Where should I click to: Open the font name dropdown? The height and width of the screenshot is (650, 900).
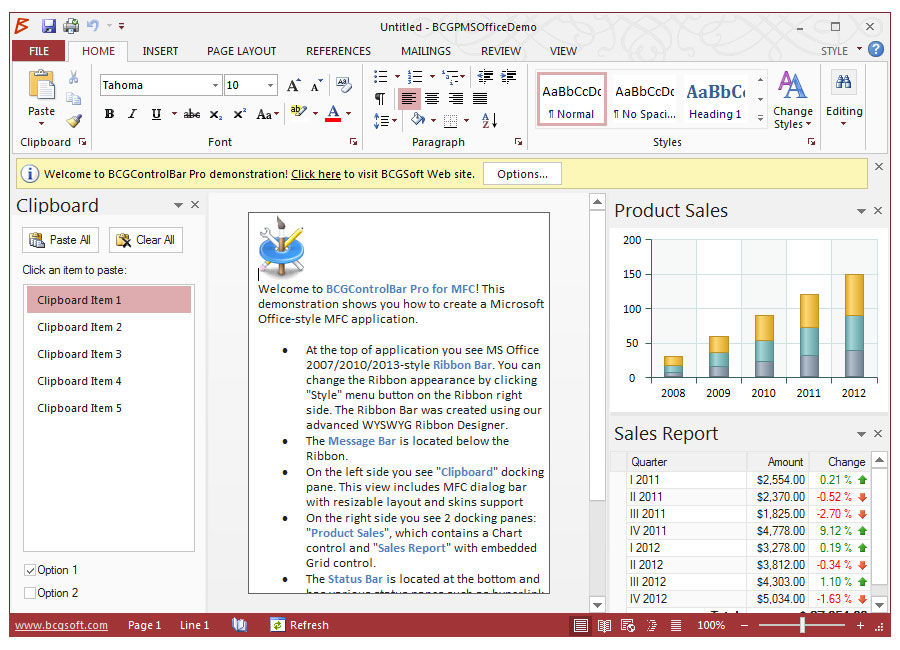pos(215,86)
